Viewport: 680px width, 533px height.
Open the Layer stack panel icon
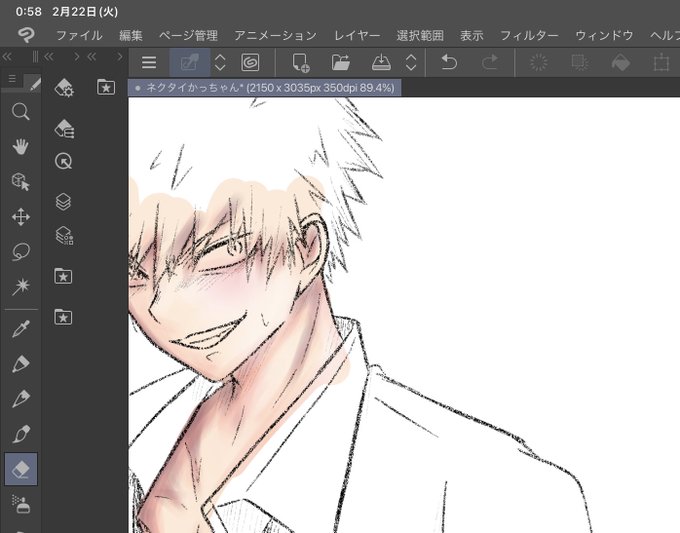[64, 202]
